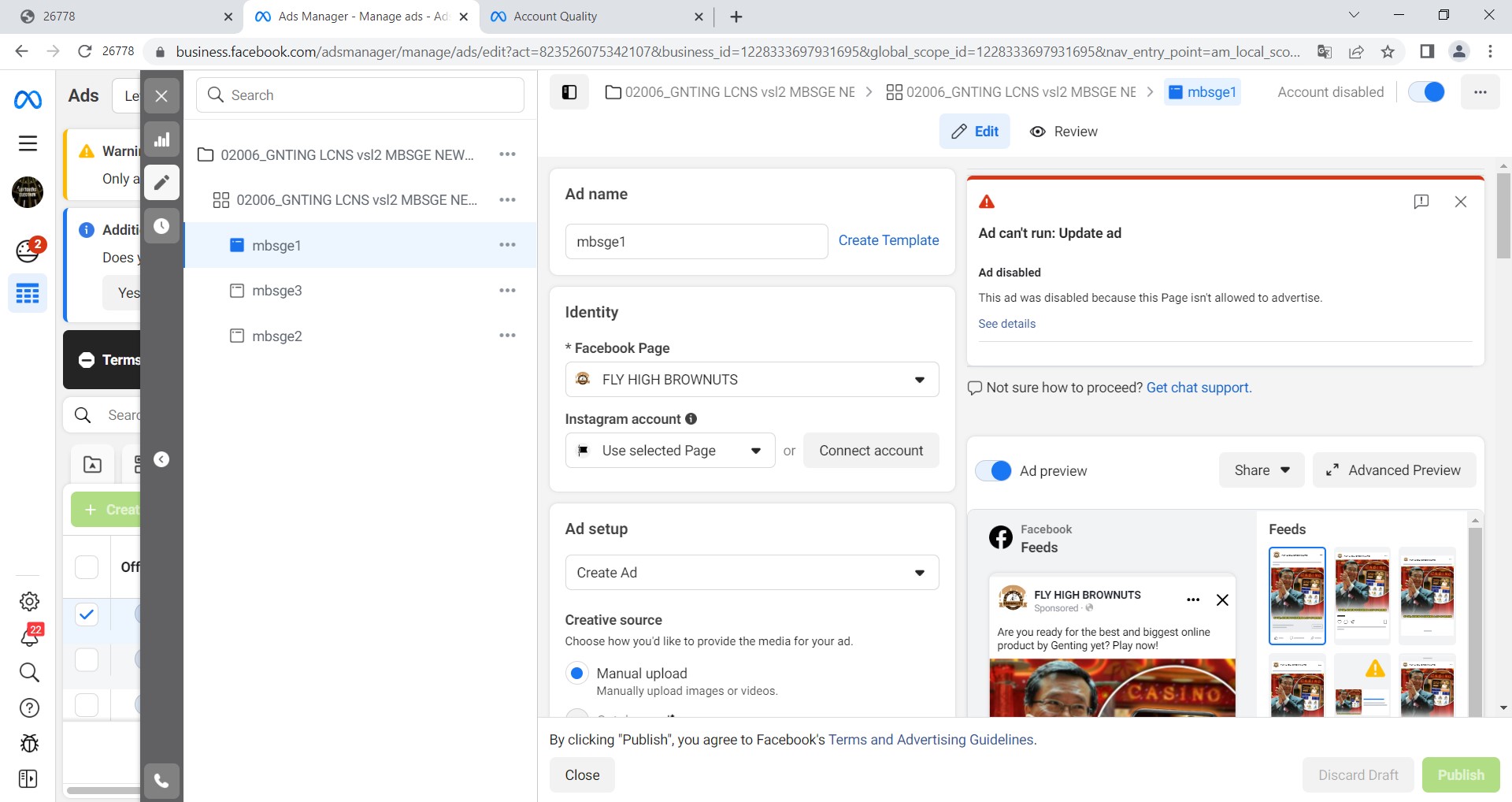Open more options for mbsge2 row
1512x802 pixels.
pos(508,336)
